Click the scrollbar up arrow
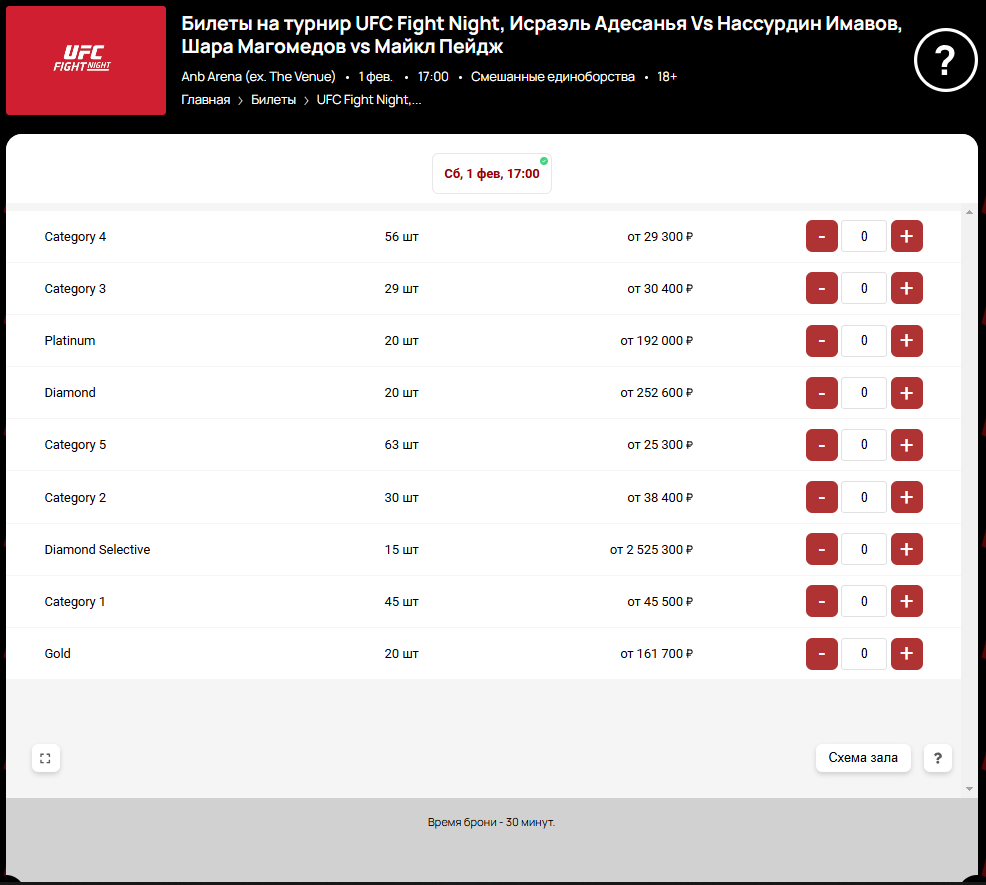Viewport: 986px width, 885px height. 969,213
